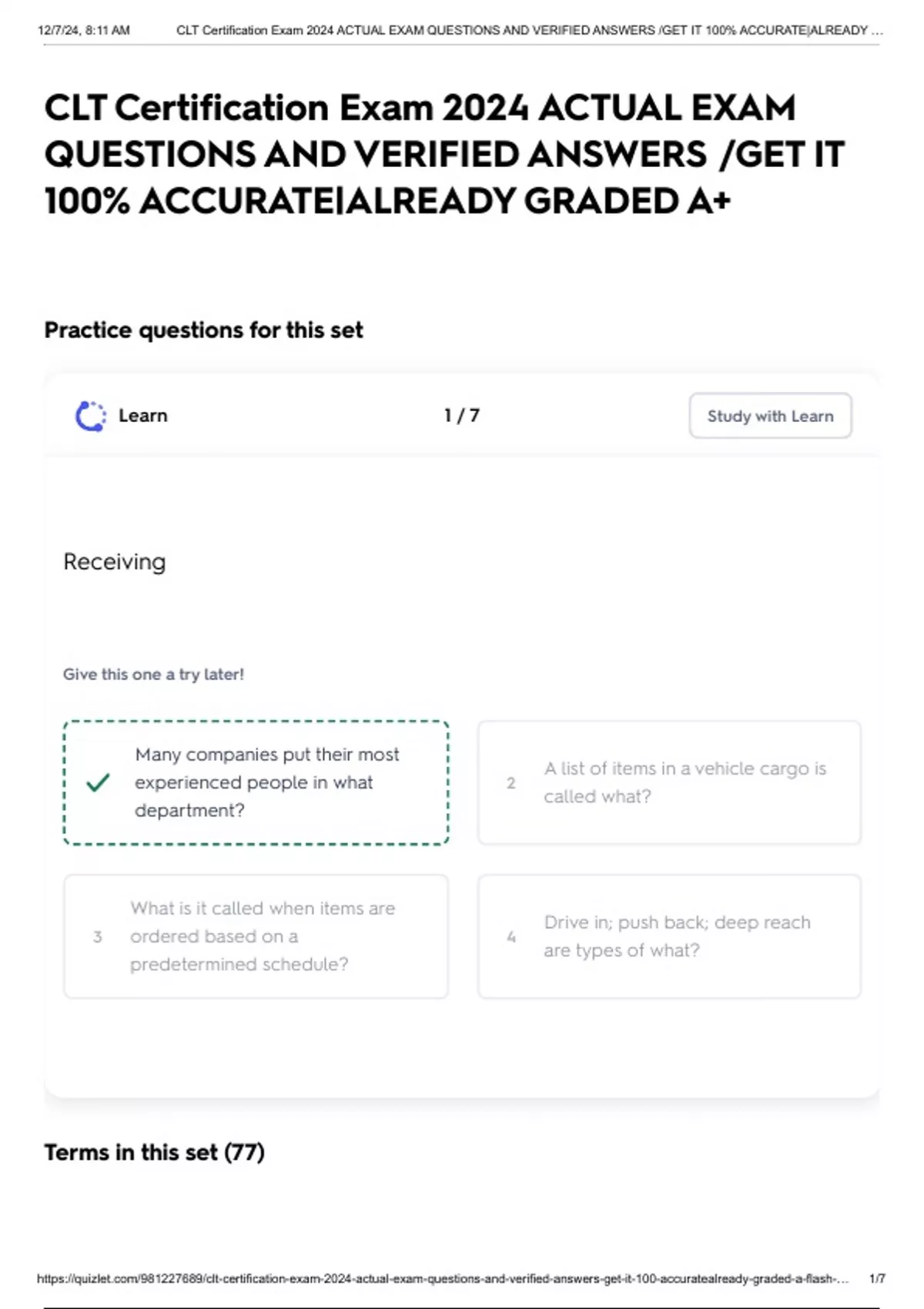The height and width of the screenshot is (1309, 924).
Task: Choose the answer 'A list of items in a vehicle cargo'
Action: pyautogui.click(x=684, y=782)
